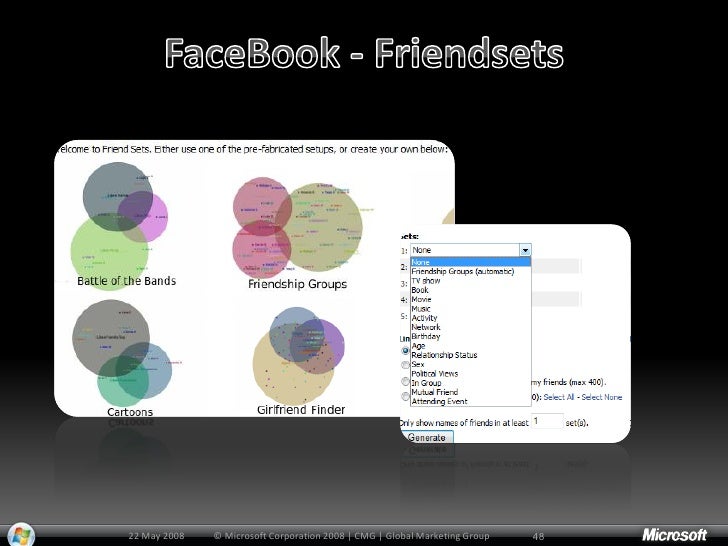Click the Select All link
The image size is (728, 546).
coord(559,397)
